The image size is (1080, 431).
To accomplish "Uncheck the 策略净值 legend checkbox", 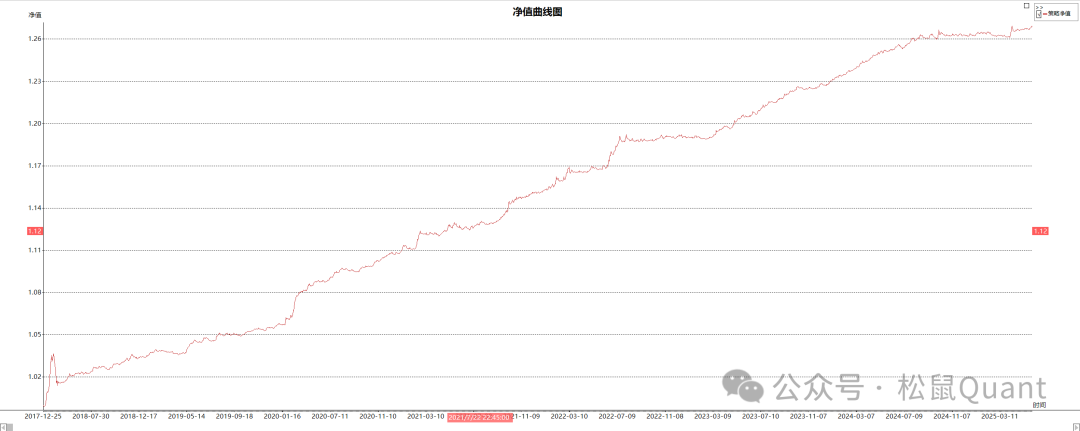I will [1039, 14].
